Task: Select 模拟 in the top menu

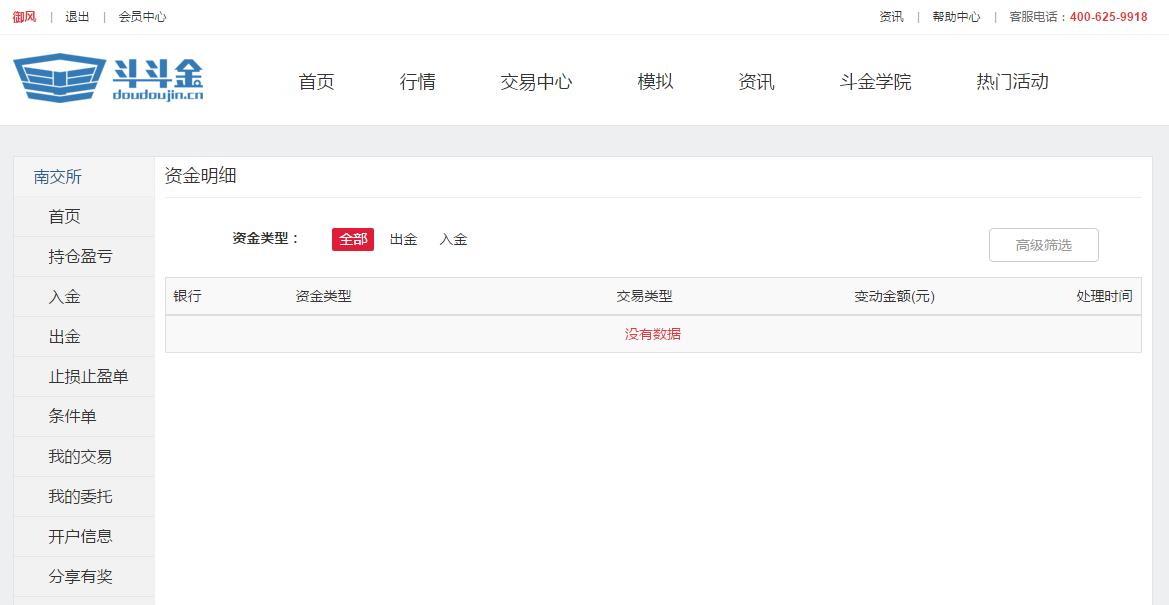Action: (655, 82)
